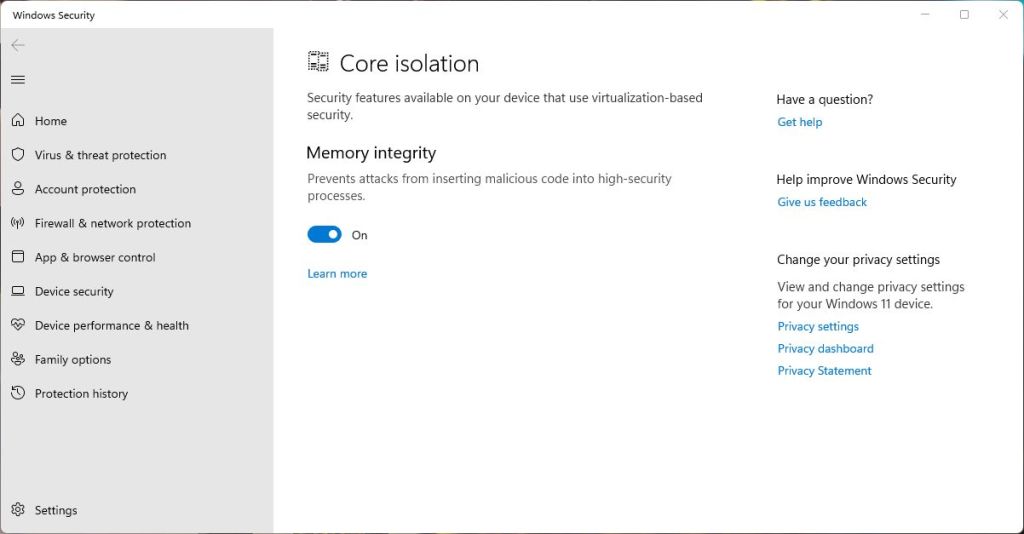The image size is (1024, 534).
Task: Open the Give us feedback link
Action: pos(822,202)
